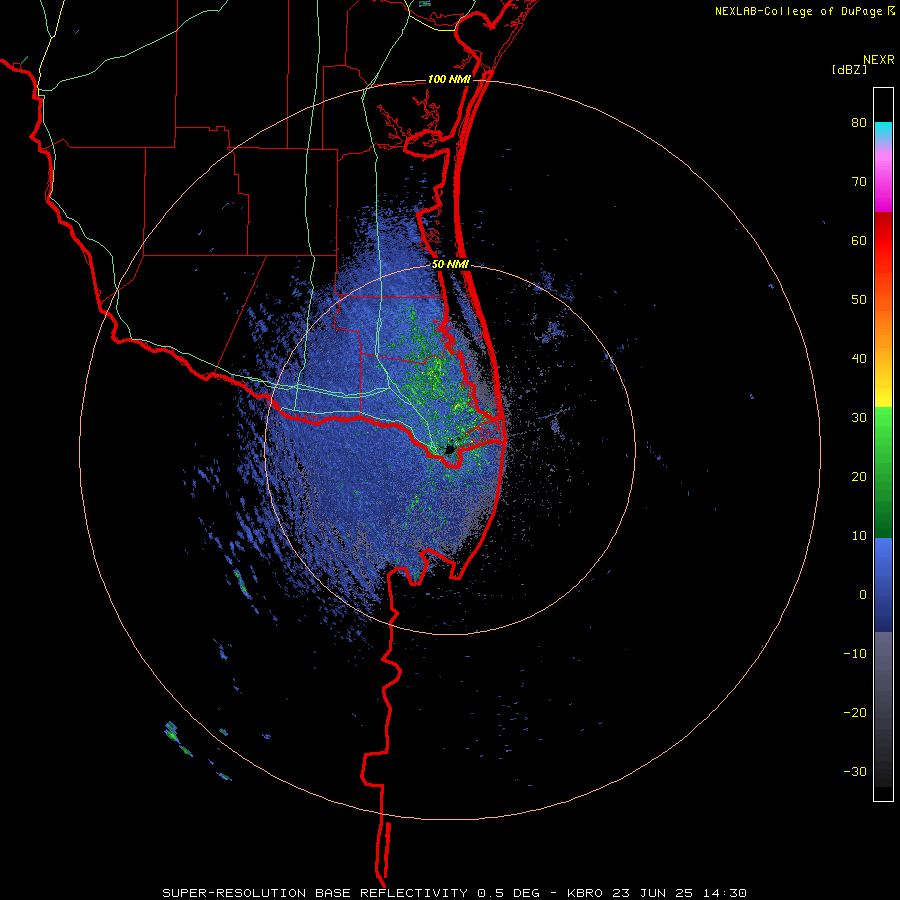900x900 pixels.
Task: Click the dBZ reflectivity color bar
Action: point(883,444)
